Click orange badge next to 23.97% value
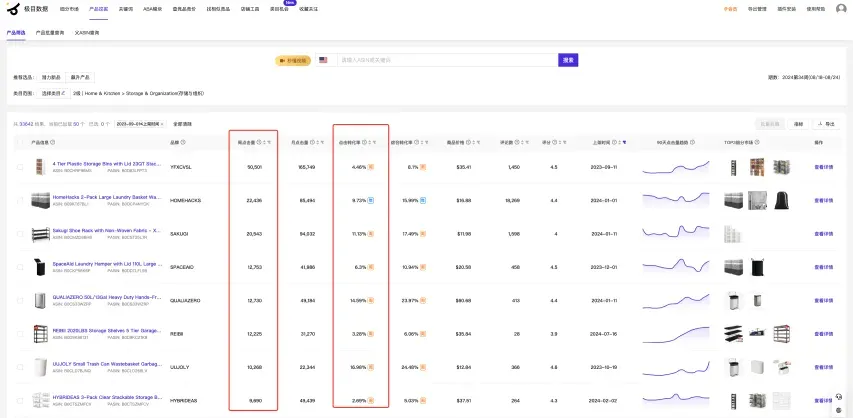Viewport: 853px width, 418px height. click(x=423, y=300)
